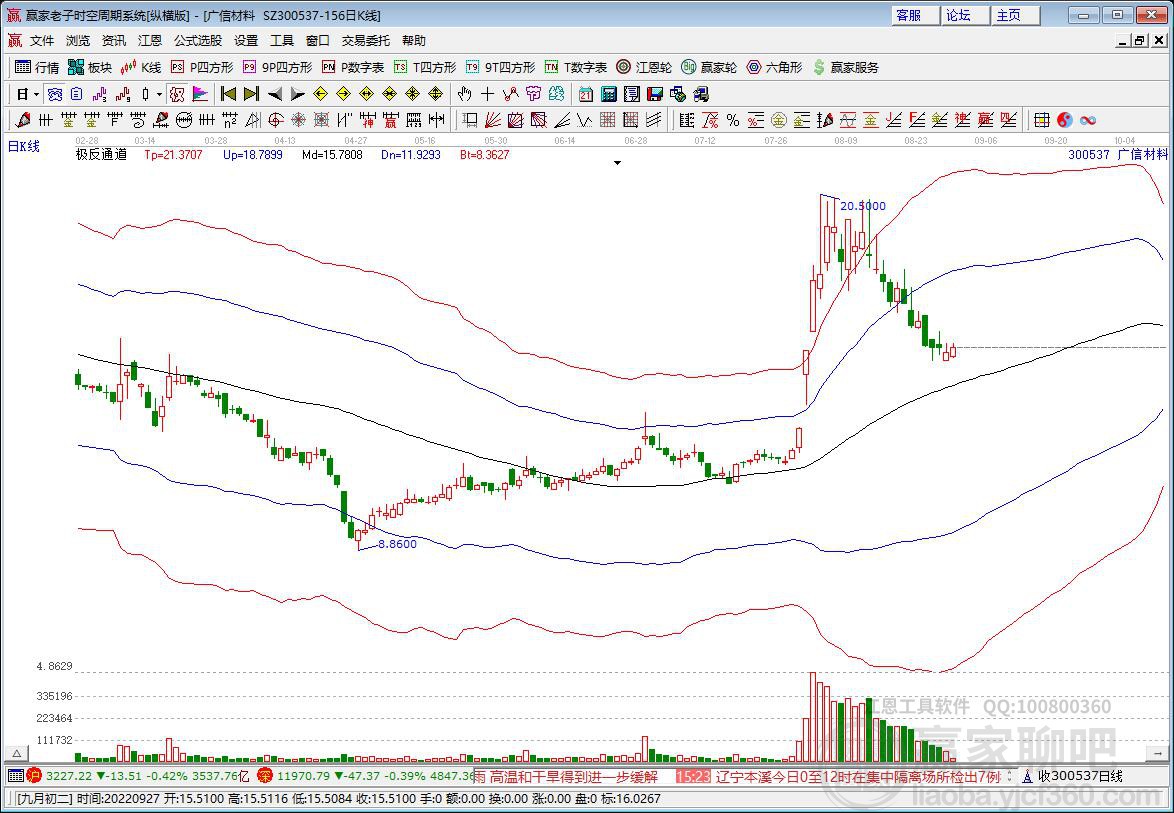
Task: Click the 极反通道 indicator label
Action: pyautogui.click(x=101, y=155)
